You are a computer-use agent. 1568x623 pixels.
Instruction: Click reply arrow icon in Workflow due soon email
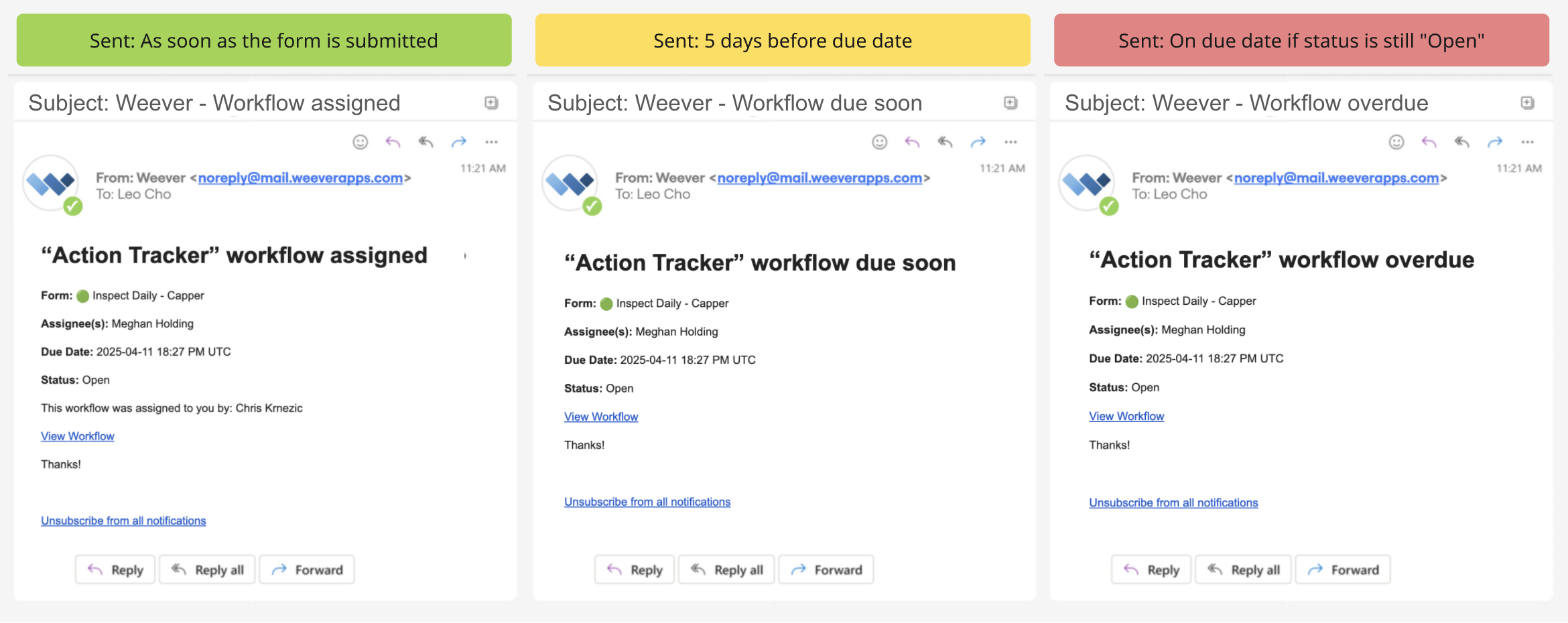click(912, 142)
